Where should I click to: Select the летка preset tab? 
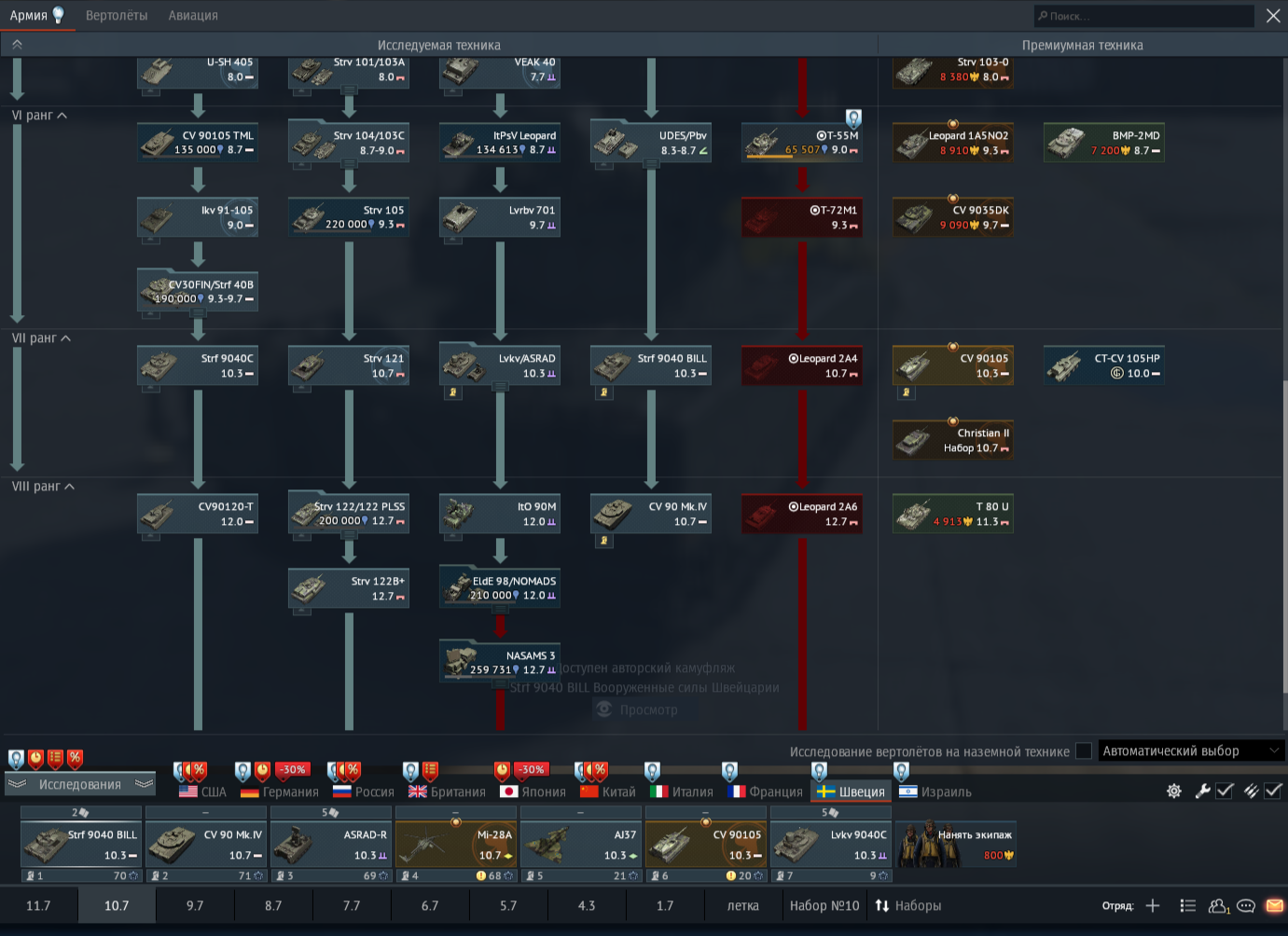coord(743,906)
